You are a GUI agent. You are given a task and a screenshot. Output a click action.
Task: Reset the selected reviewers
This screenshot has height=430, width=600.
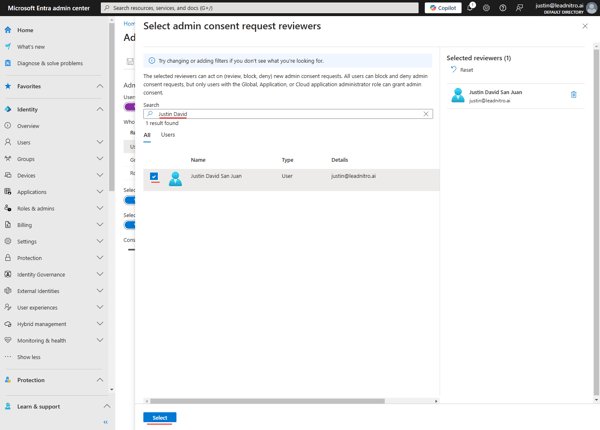point(461,70)
